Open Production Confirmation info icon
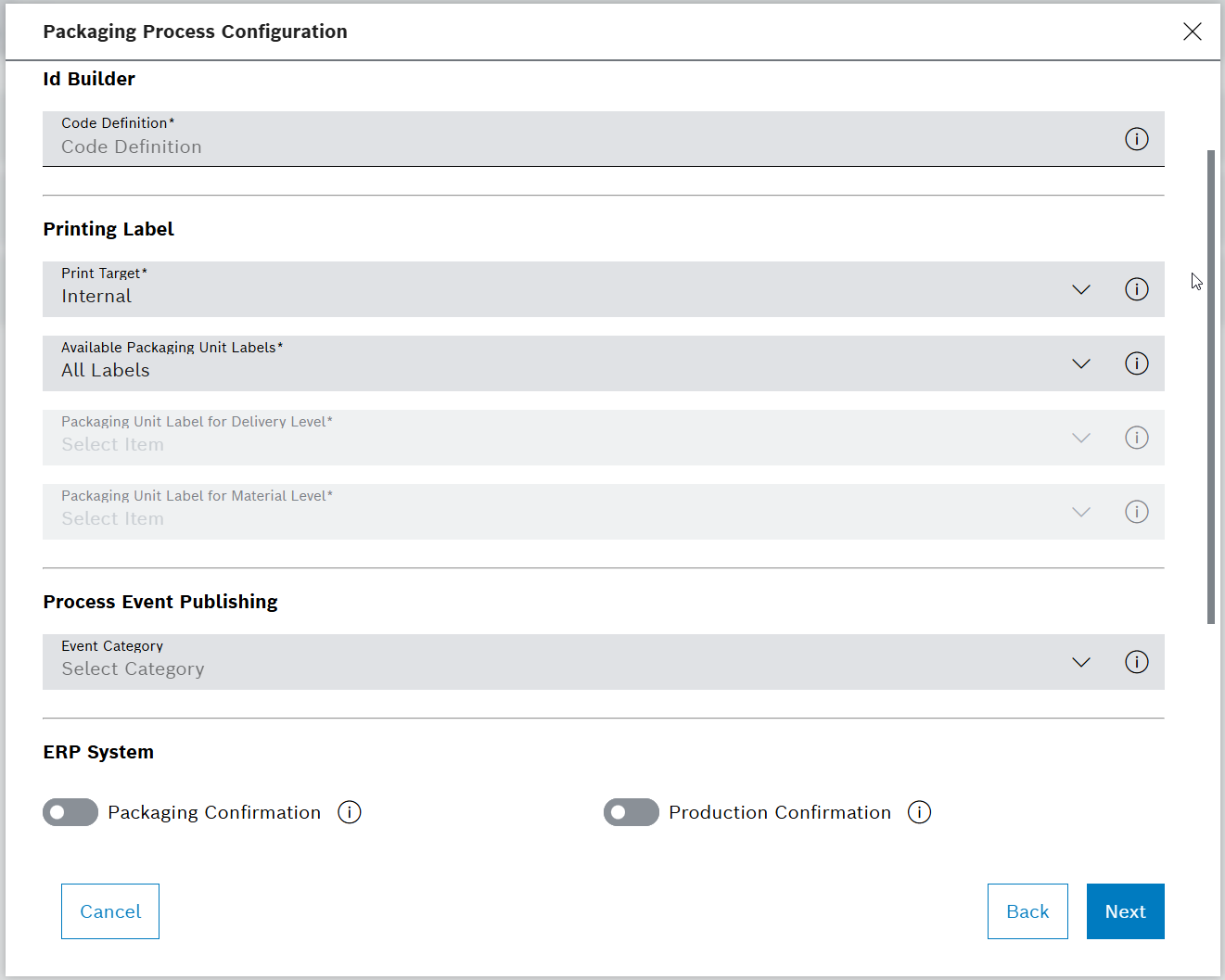Image resolution: width=1225 pixels, height=980 pixels. tap(919, 812)
